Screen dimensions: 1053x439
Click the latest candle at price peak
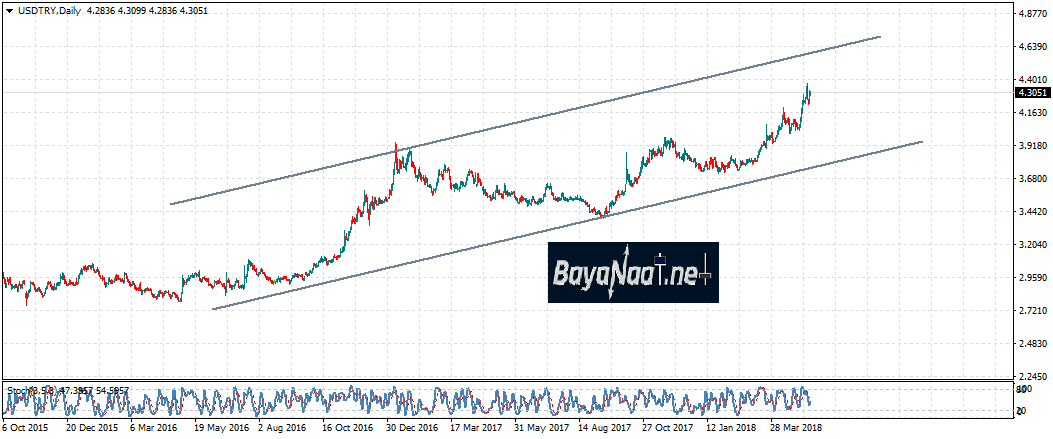point(807,92)
